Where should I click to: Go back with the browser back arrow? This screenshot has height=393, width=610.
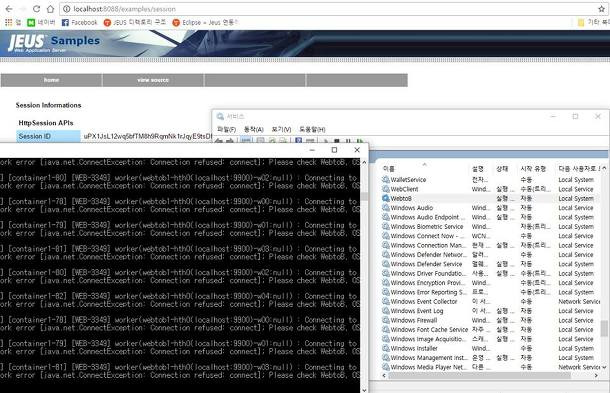coord(9,9)
